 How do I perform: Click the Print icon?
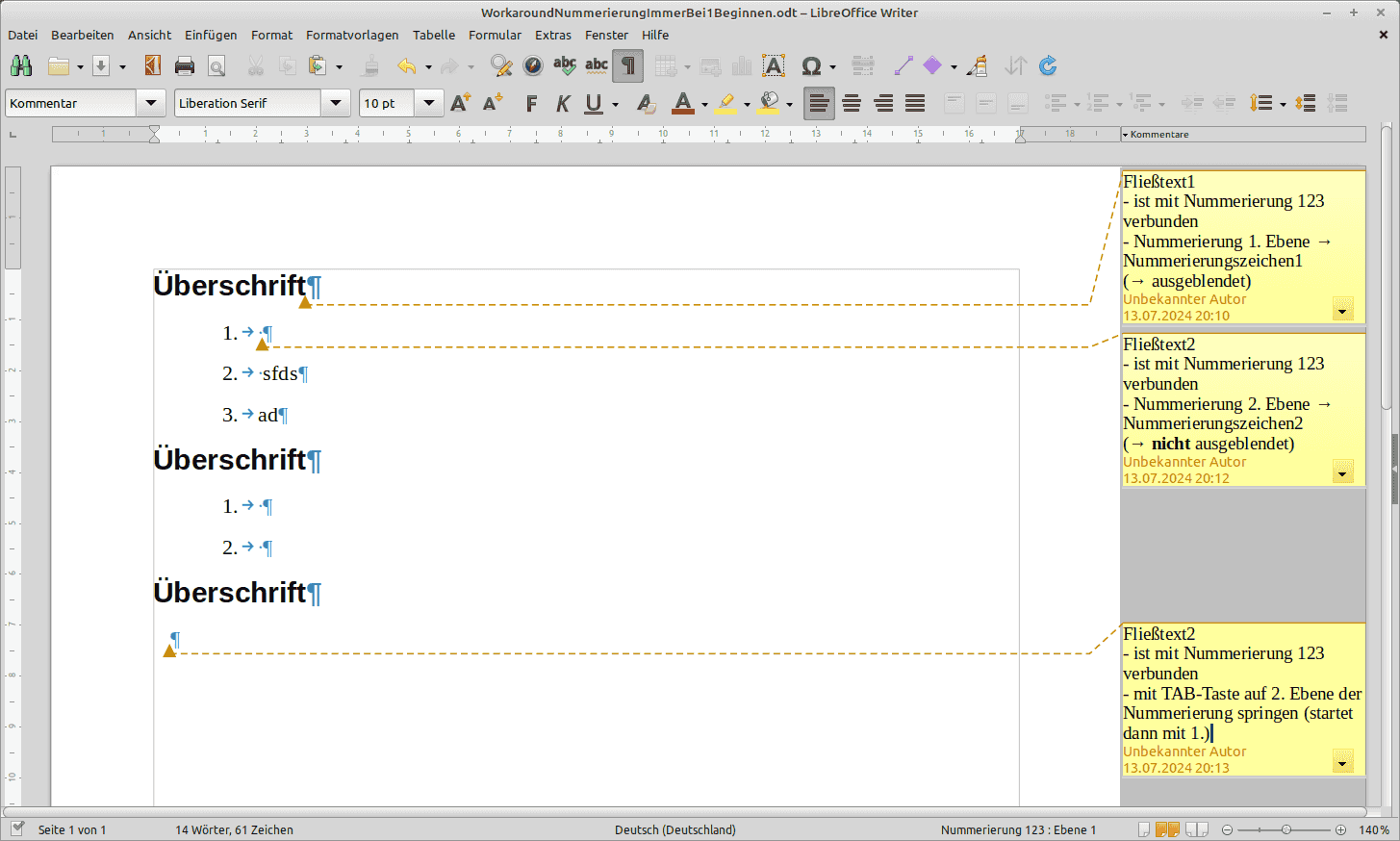point(185,65)
